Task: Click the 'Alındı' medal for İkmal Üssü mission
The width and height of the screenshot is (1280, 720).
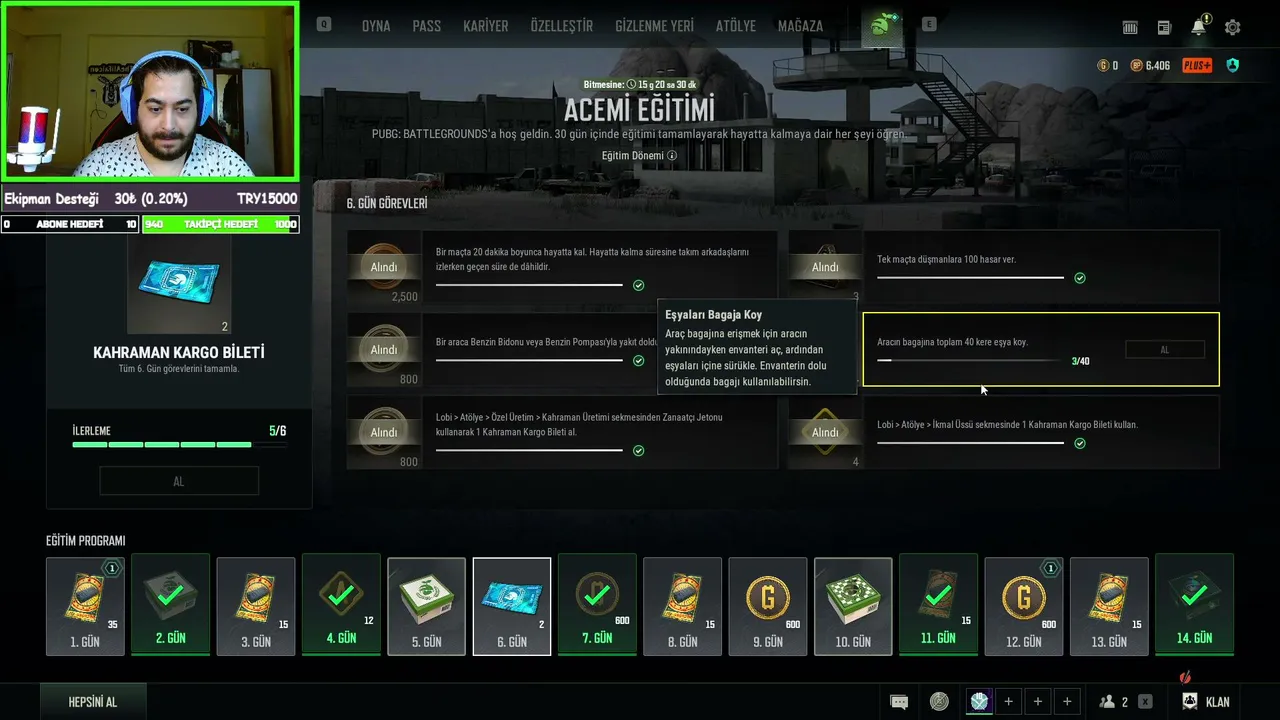Action: tap(825, 432)
